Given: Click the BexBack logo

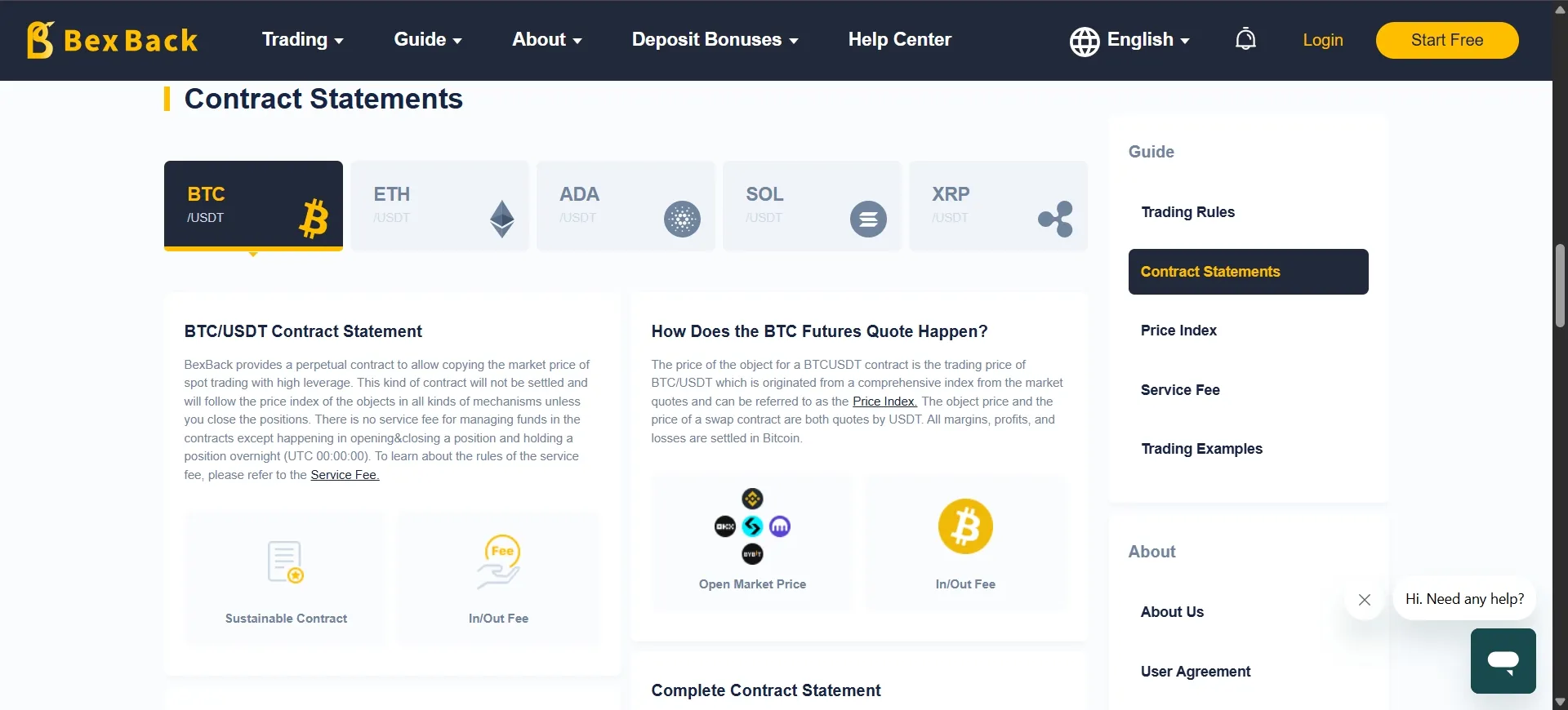Looking at the screenshot, I should (x=113, y=40).
